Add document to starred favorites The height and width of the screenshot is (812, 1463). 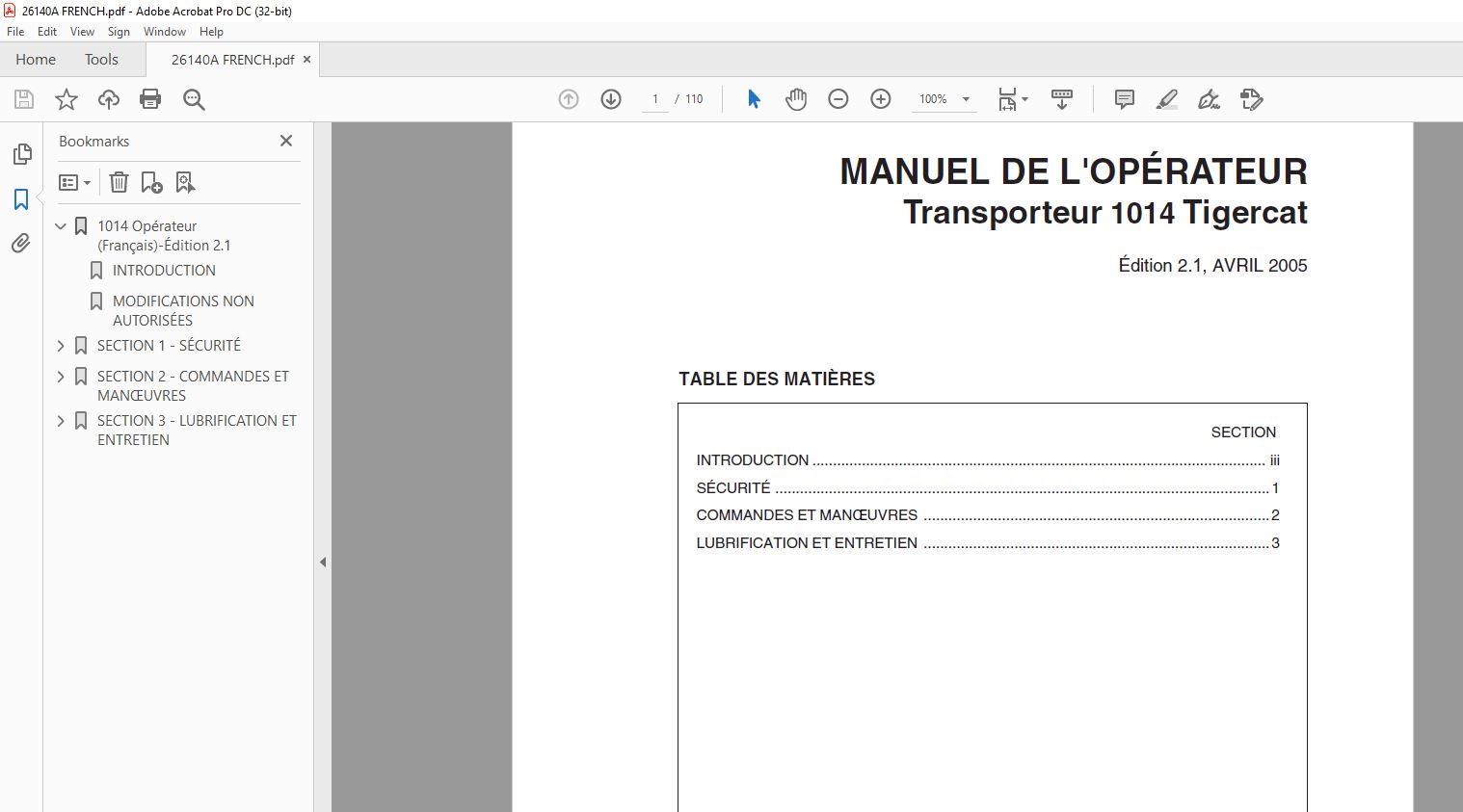66,99
